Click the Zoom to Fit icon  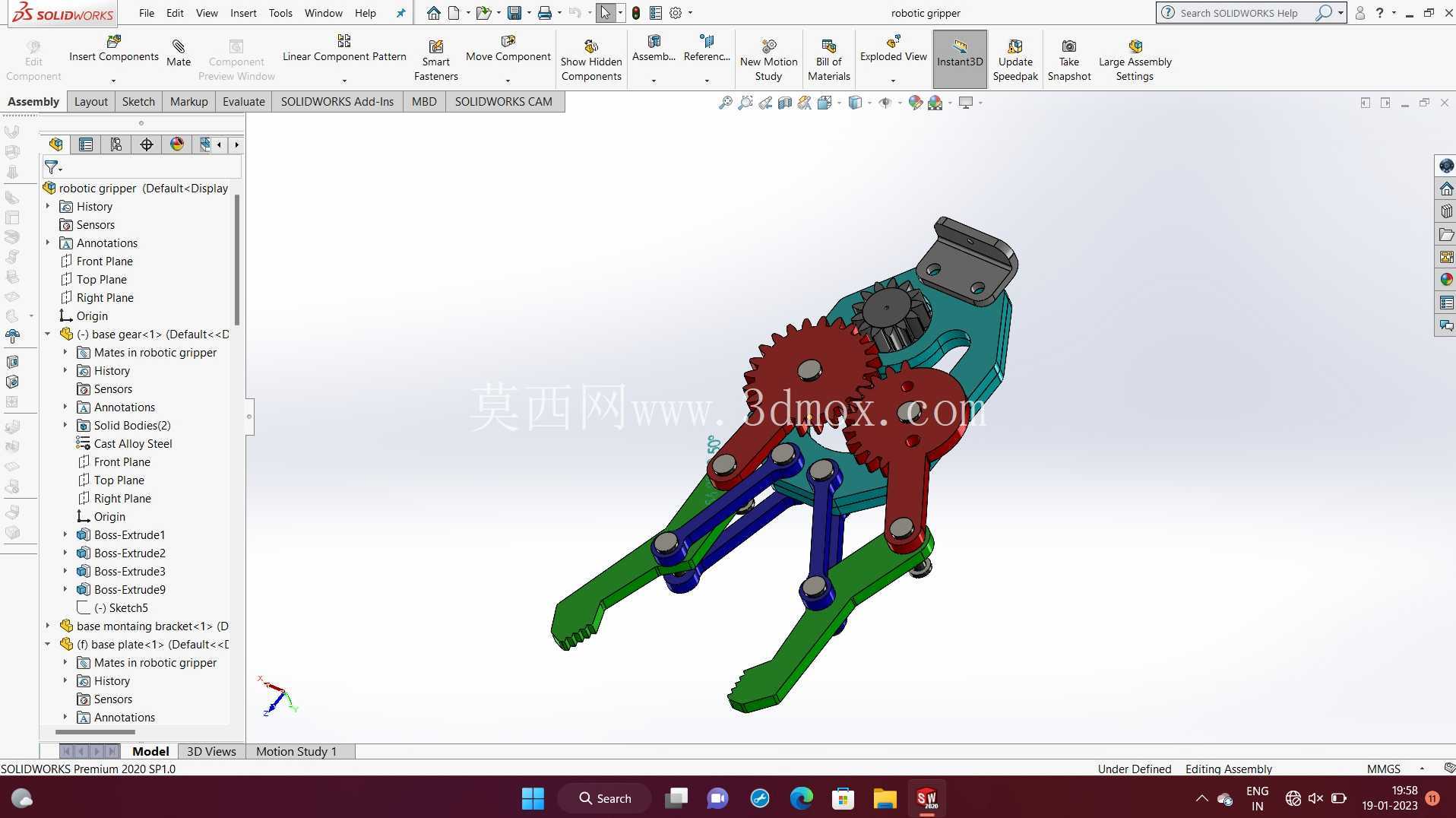pos(726,103)
